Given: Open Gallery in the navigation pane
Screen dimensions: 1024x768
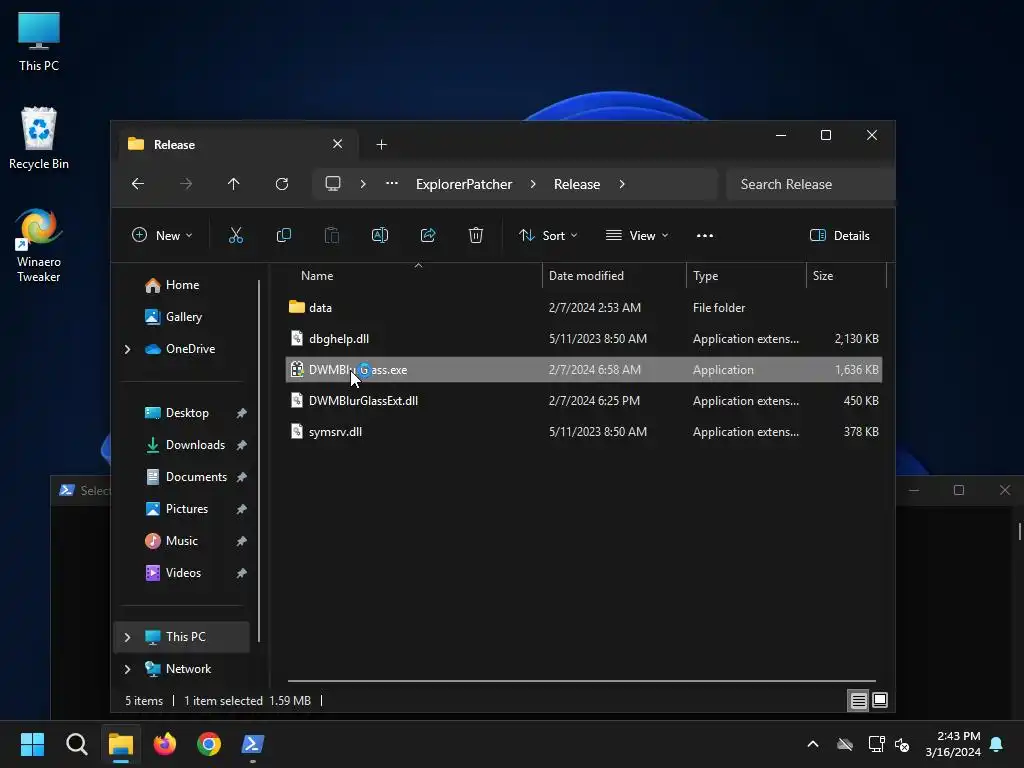Looking at the screenshot, I should [184, 317].
